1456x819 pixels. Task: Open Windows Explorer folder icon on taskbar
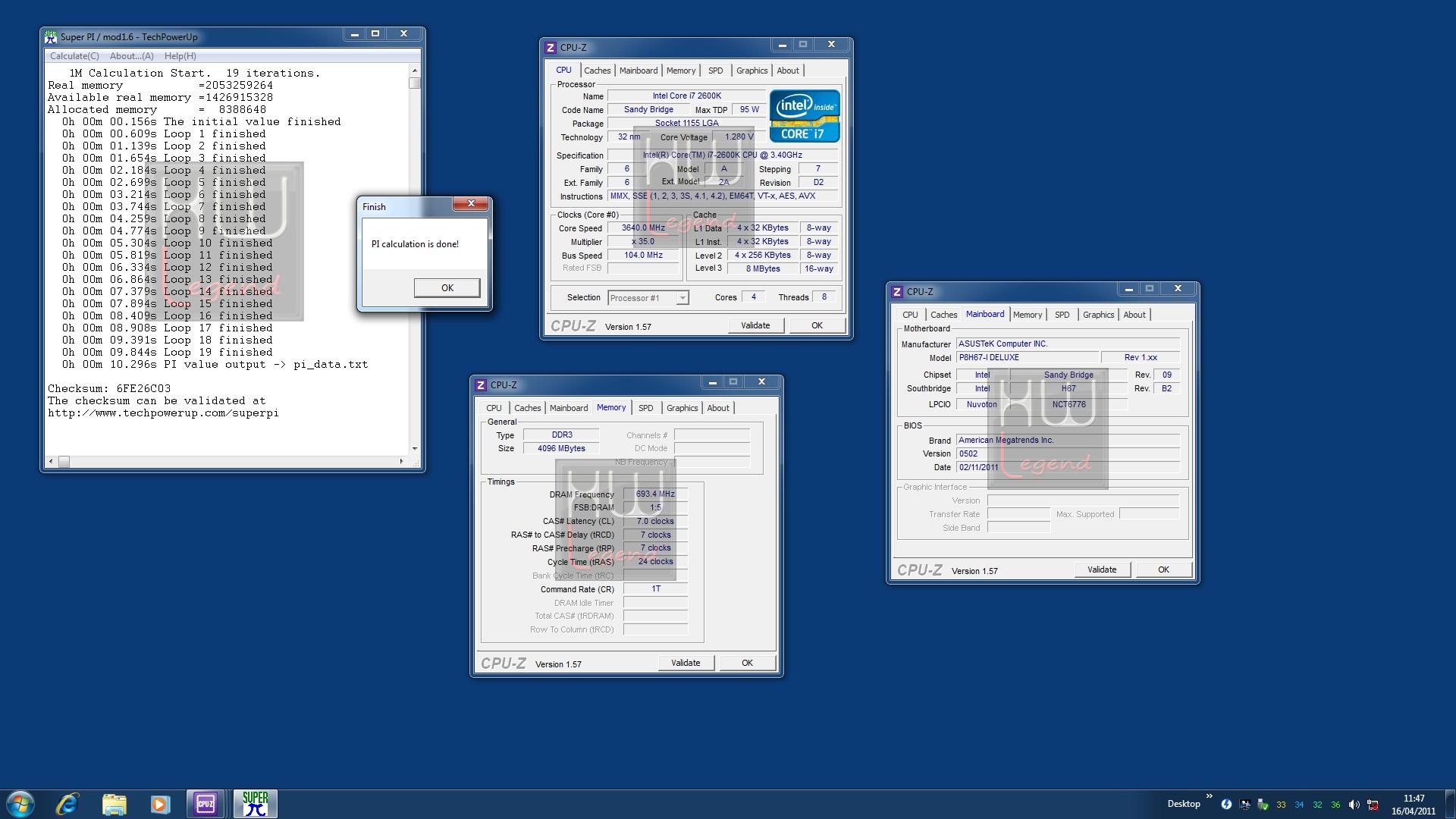tap(114, 804)
